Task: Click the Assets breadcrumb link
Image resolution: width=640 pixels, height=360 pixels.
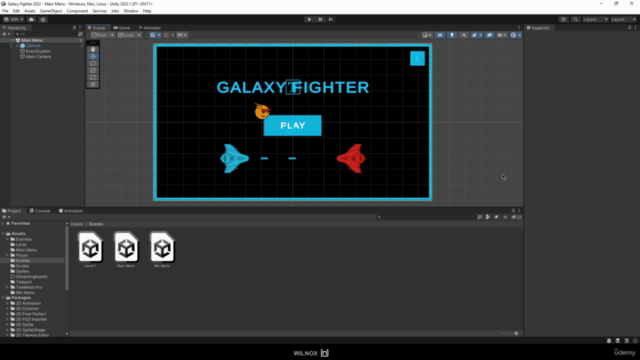Action: click(77, 224)
